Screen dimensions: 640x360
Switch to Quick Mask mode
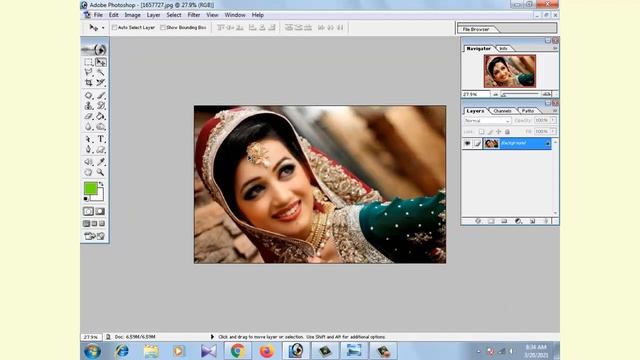tap(100, 211)
